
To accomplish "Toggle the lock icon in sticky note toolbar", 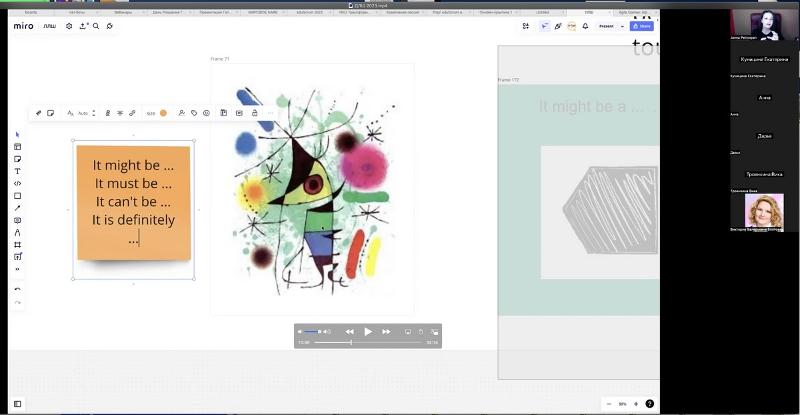I will click(254, 113).
